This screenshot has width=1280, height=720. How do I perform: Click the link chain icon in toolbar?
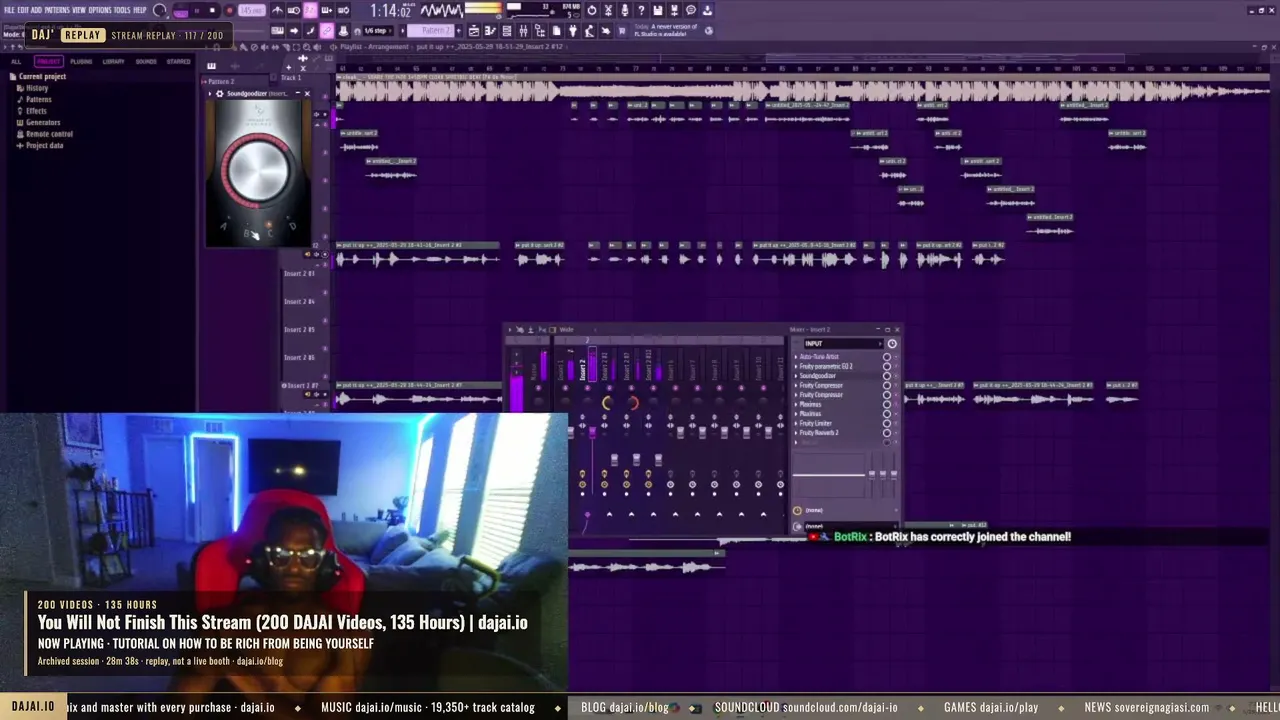tap(327, 31)
